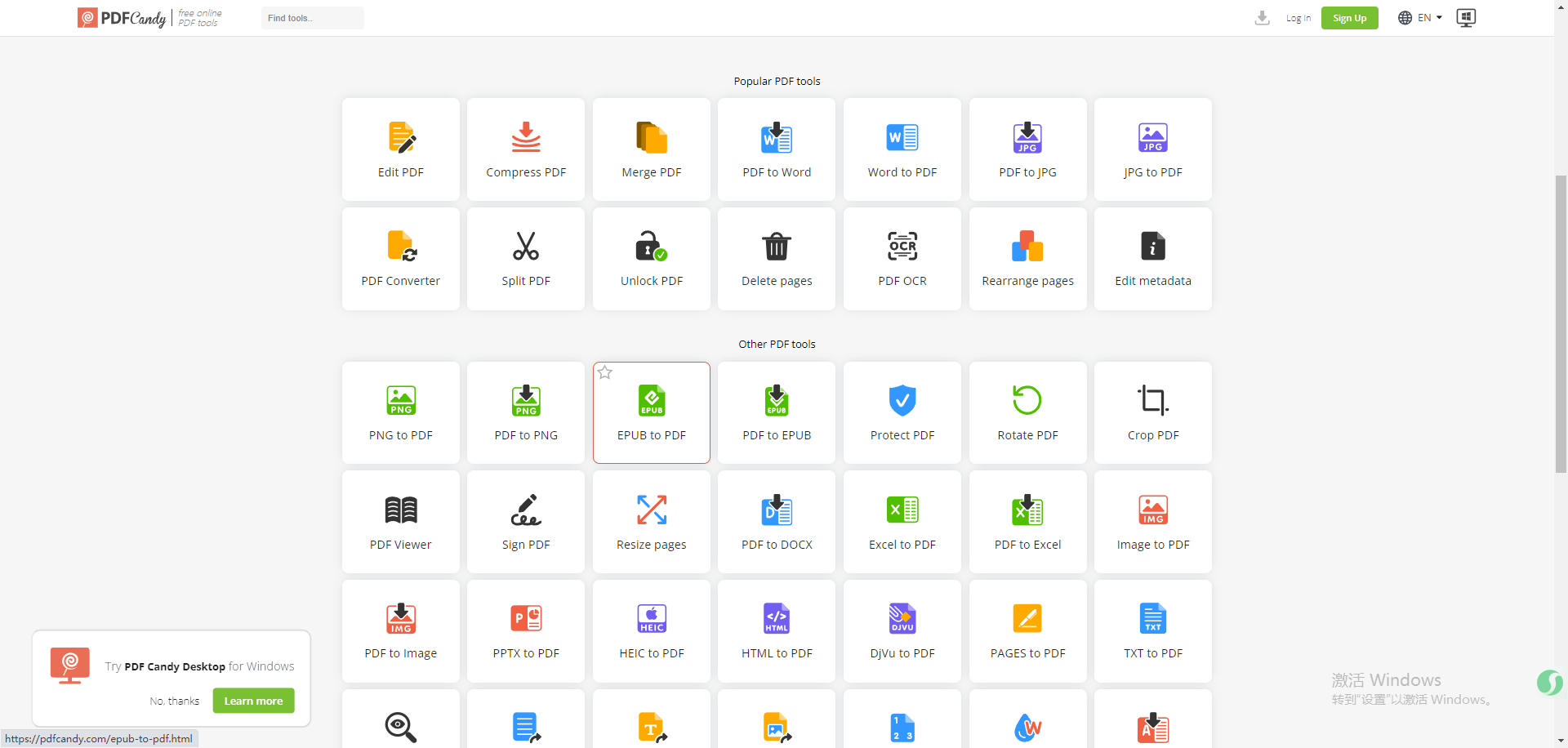Screen dimensions: 1568x748
Task: Focus the Find tools search field
Action: click(313, 18)
